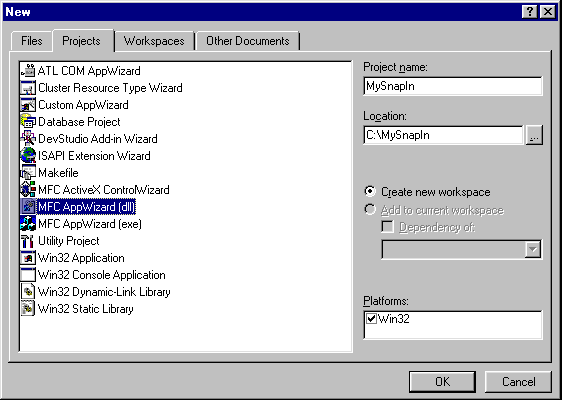Open the Other Documents tab
This screenshot has width=562, height=400.
248,41
